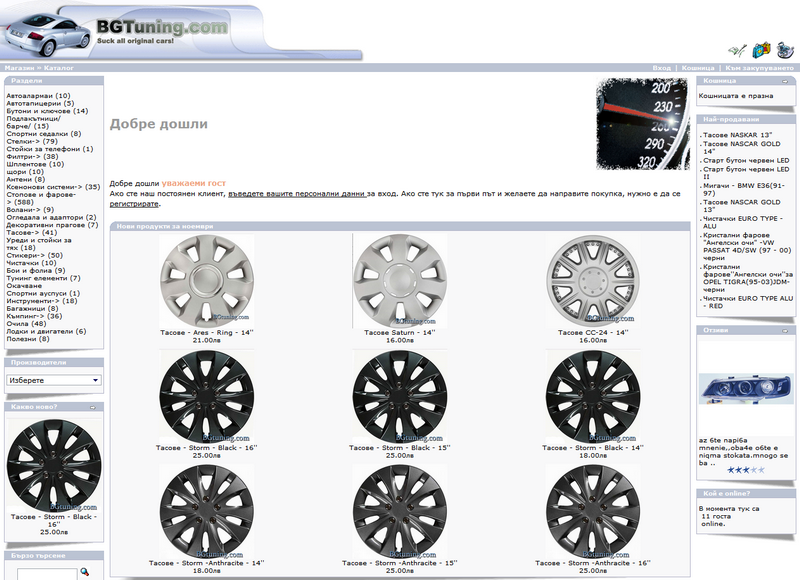This screenshot has height=580, width=800.
Task: Open Кошница in the top navigation bar
Action: pyautogui.click(x=698, y=68)
